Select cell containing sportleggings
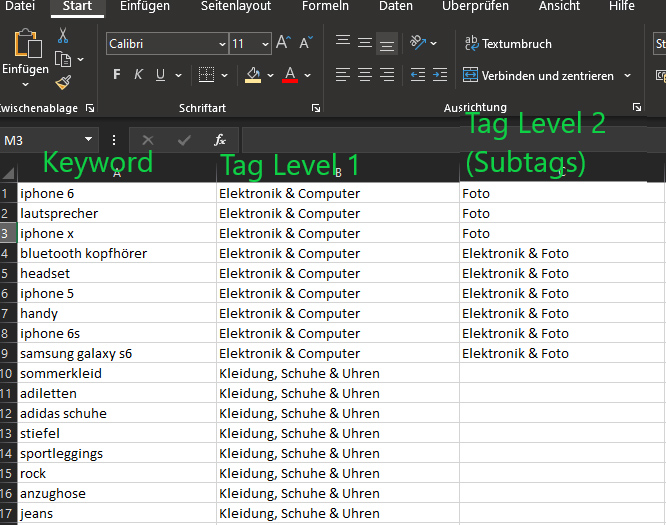Image resolution: width=666 pixels, height=525 pixels. [117, 453]
